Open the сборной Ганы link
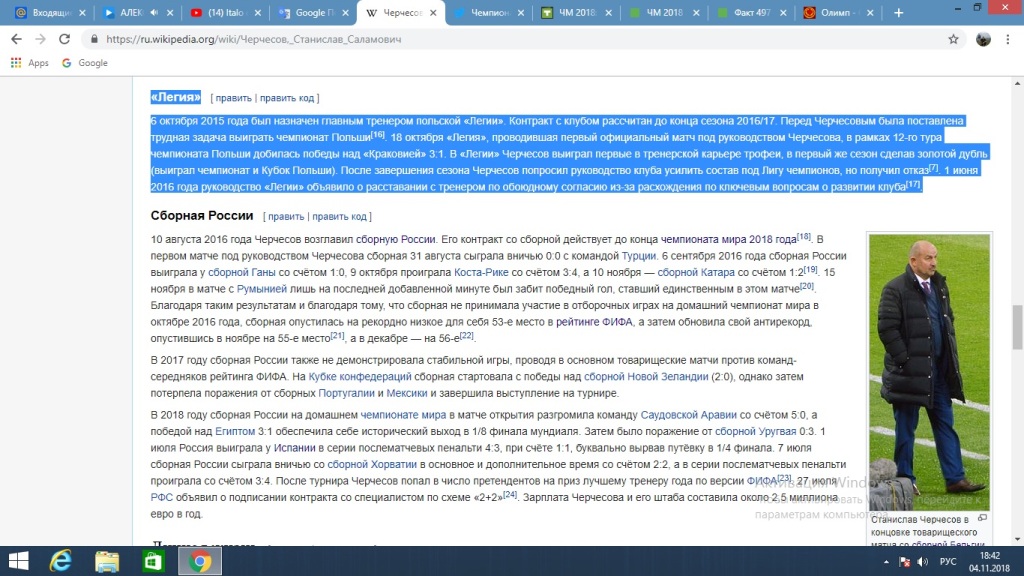The width and height of the screenshot is (1024, 576). coord(242,272)
